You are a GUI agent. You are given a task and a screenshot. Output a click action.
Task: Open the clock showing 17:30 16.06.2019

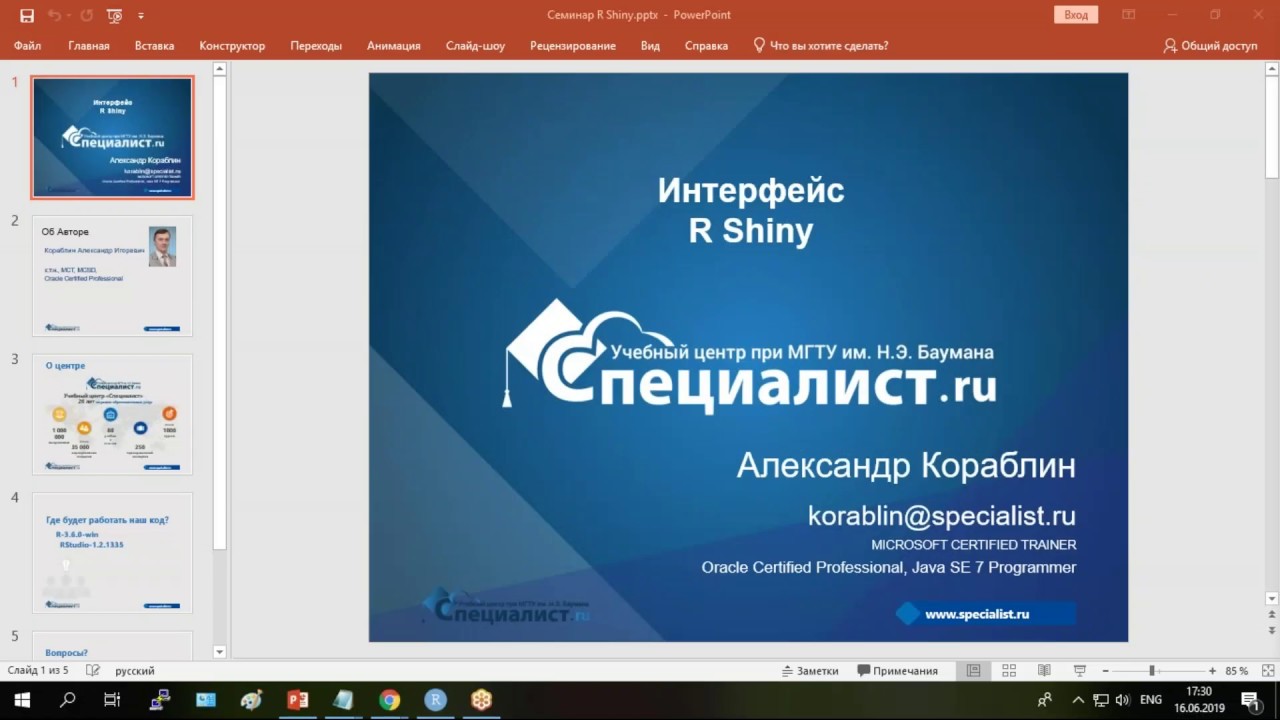point(1199,700)
